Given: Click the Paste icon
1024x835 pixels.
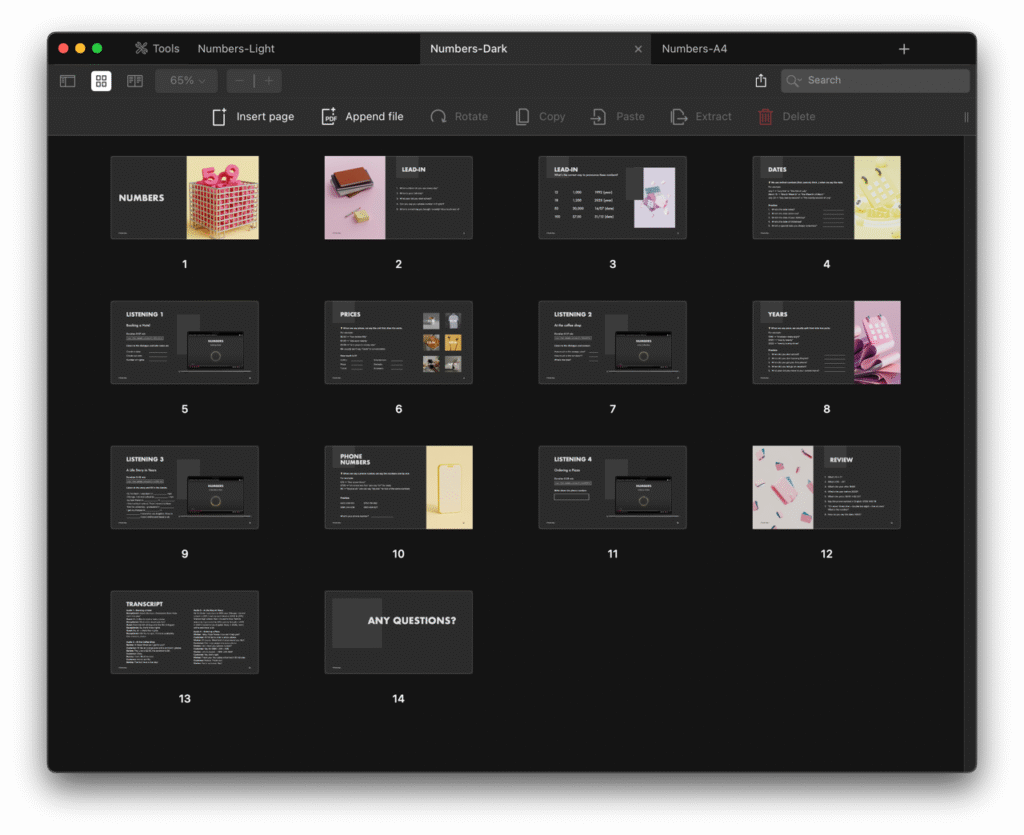Looking at the screenshot, I should click(598, 117).
